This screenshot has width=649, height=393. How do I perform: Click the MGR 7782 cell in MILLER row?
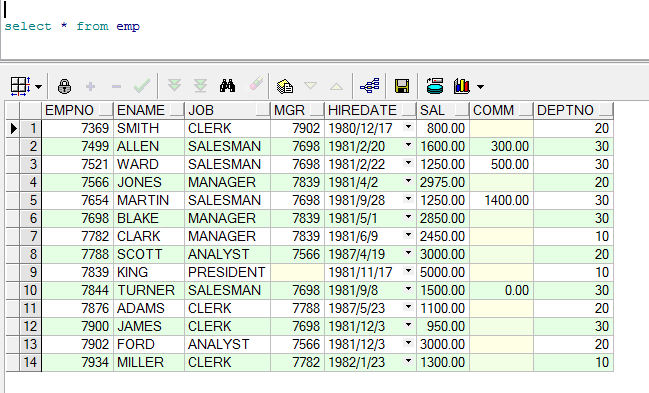[298, 362]
